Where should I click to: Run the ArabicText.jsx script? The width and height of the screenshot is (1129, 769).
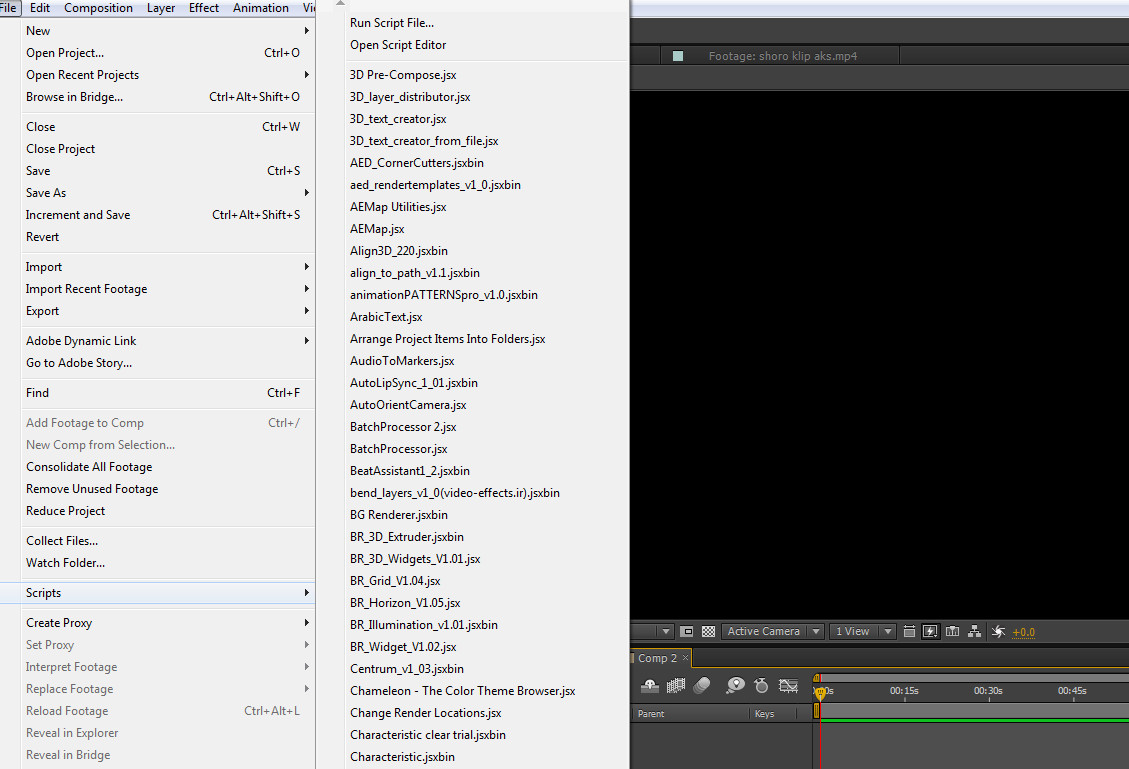tap(487, 317)
